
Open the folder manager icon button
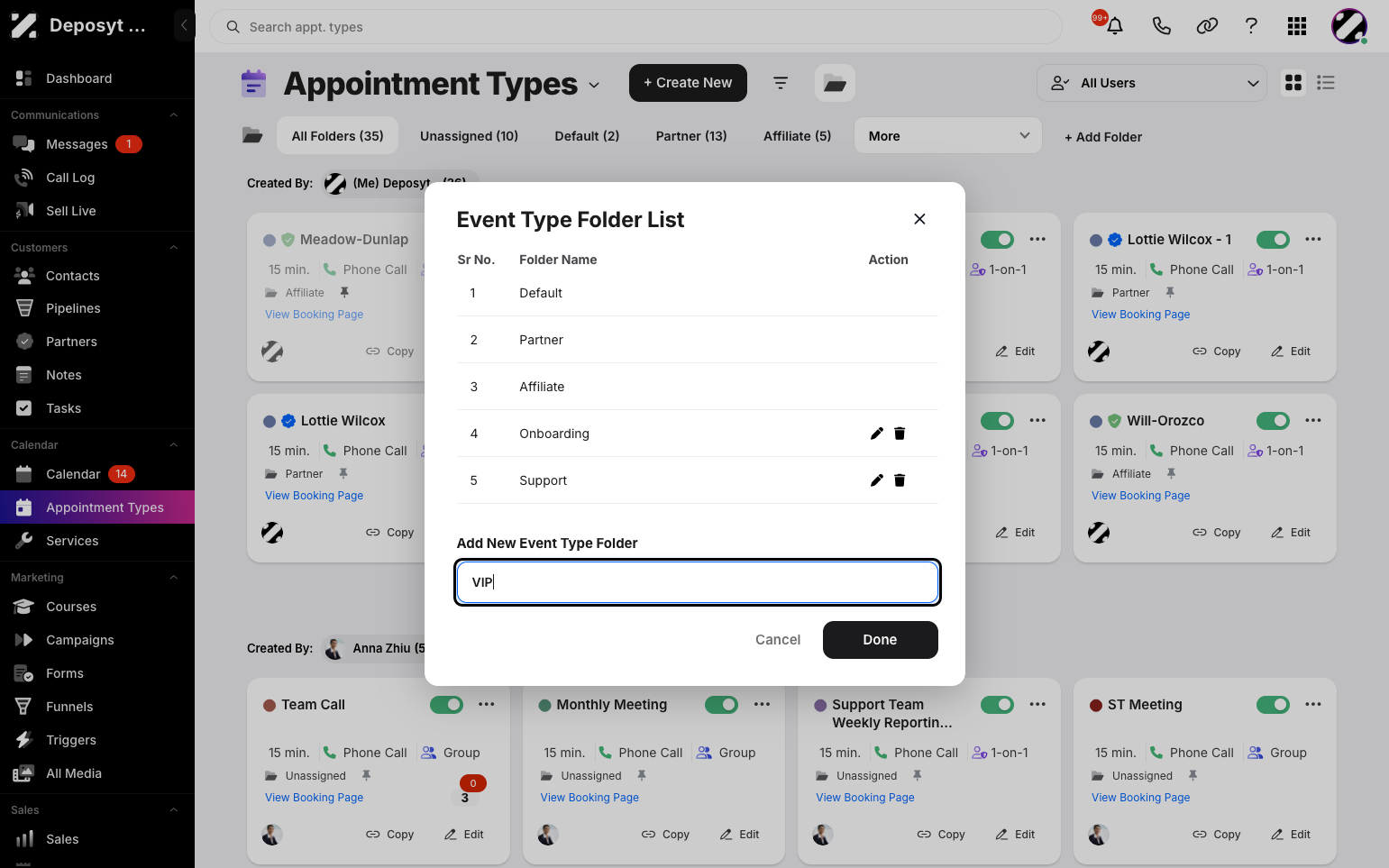(835, 83)
